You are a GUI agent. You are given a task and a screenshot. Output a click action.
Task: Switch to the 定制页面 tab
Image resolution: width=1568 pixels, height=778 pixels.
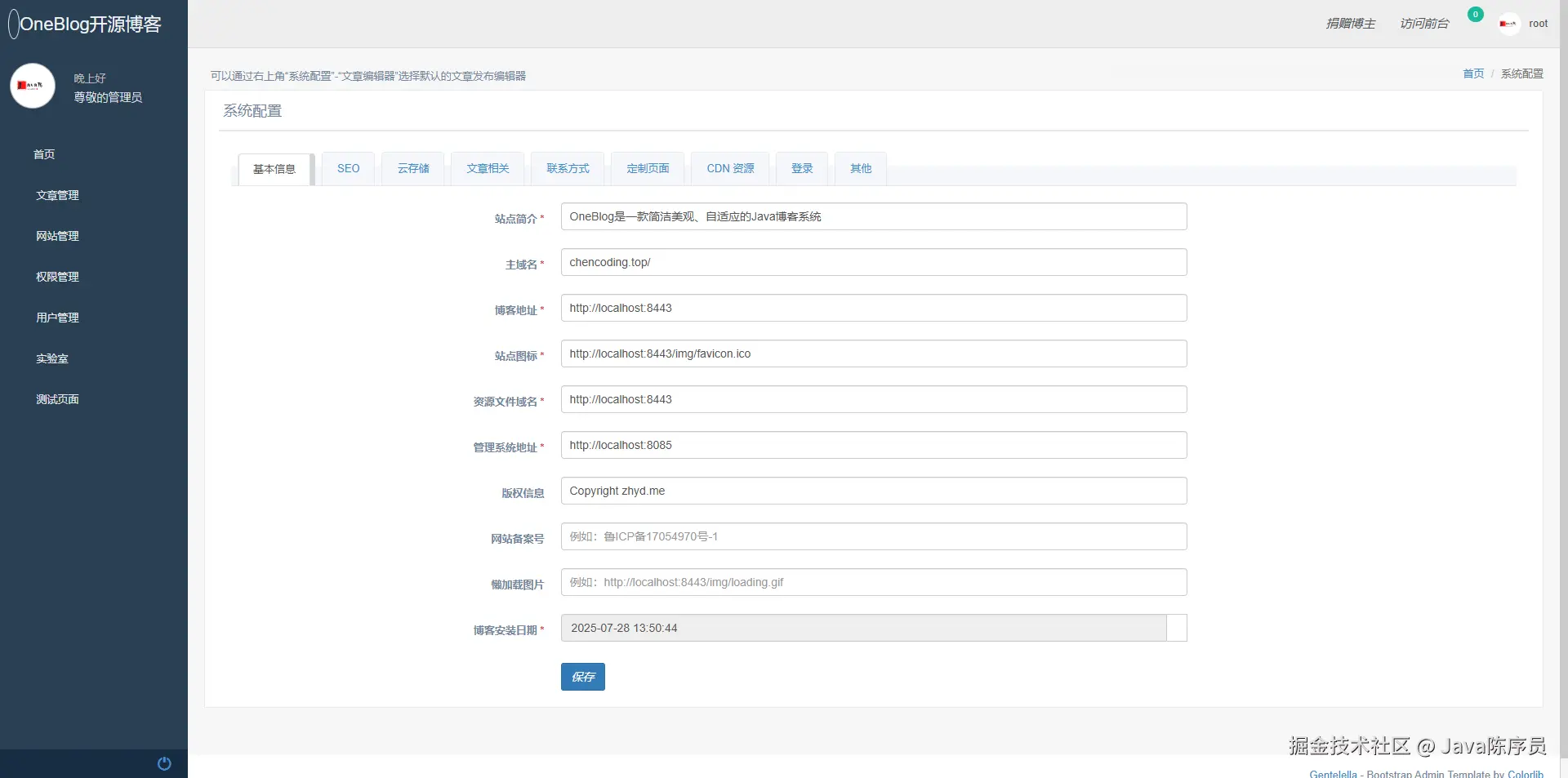tap(648, 168)
